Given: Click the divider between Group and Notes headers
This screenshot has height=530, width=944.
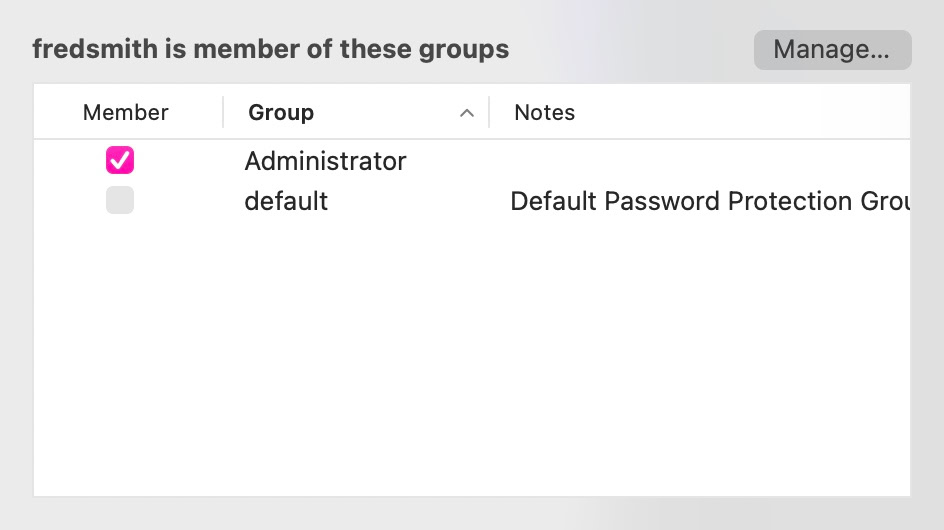Looking at the screenshot, I should pos(489,112).
